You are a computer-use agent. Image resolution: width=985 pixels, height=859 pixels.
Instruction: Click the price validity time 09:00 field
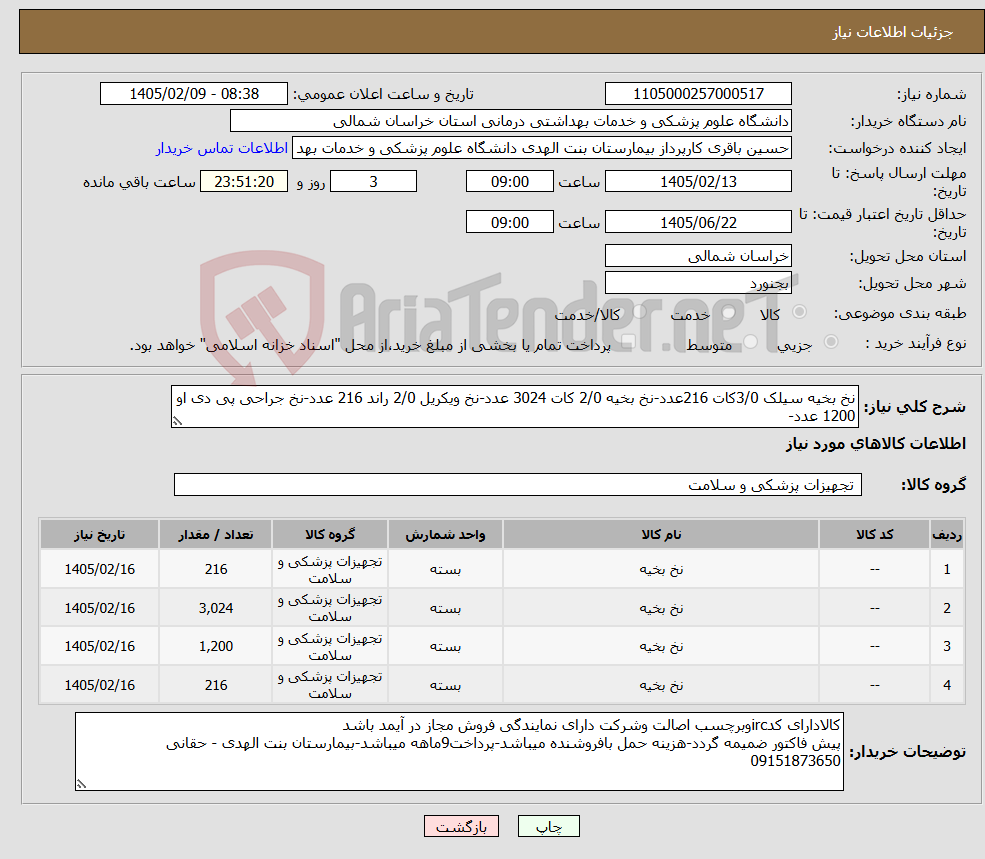[509, 222]
